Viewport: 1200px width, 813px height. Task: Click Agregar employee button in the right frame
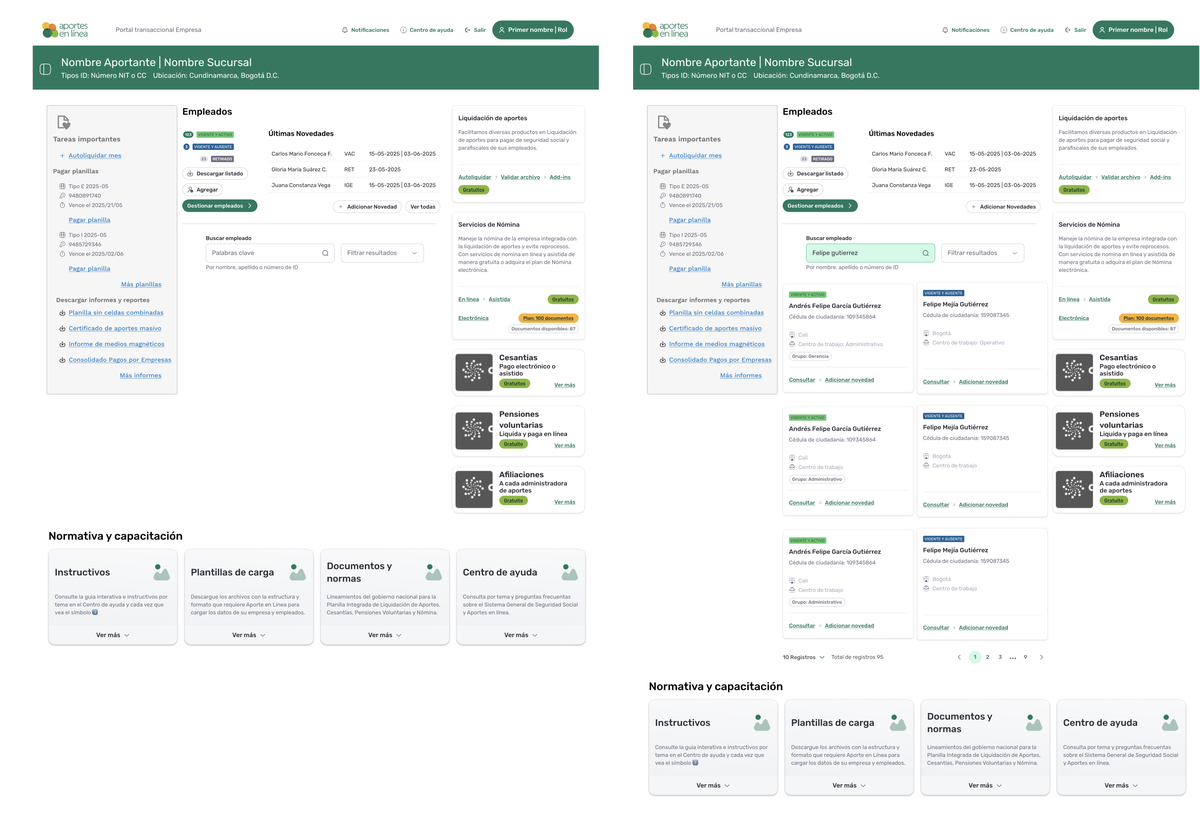(803, 189)
